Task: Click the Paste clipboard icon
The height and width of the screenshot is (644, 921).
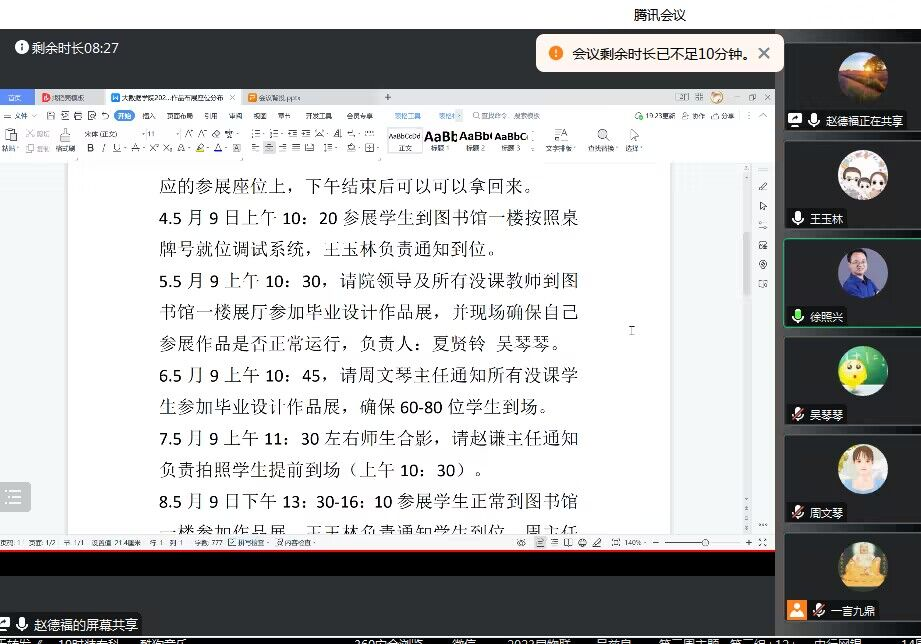Action: [x=9, y=136]
